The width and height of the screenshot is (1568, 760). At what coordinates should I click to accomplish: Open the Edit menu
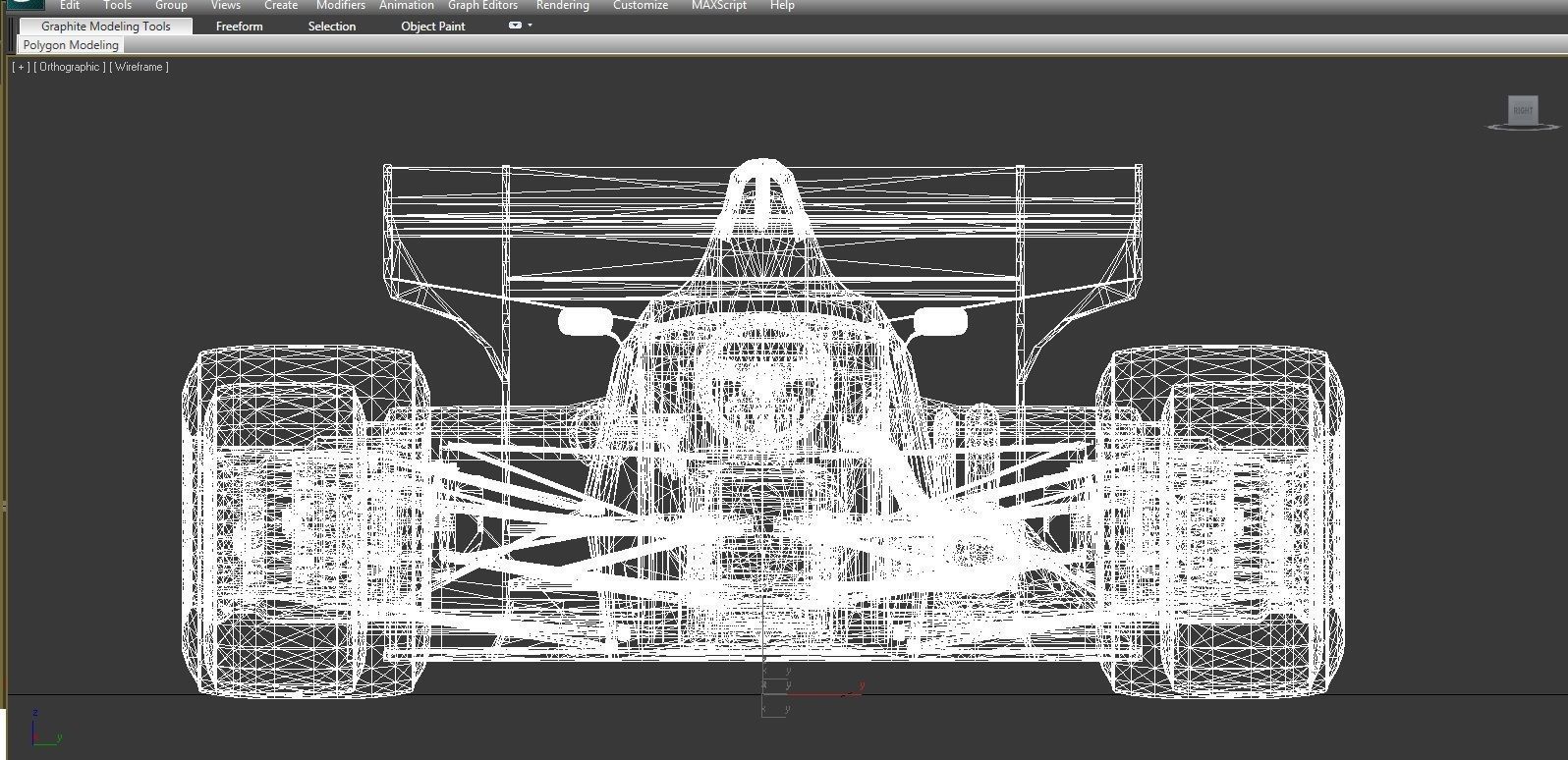pos(70,5)
